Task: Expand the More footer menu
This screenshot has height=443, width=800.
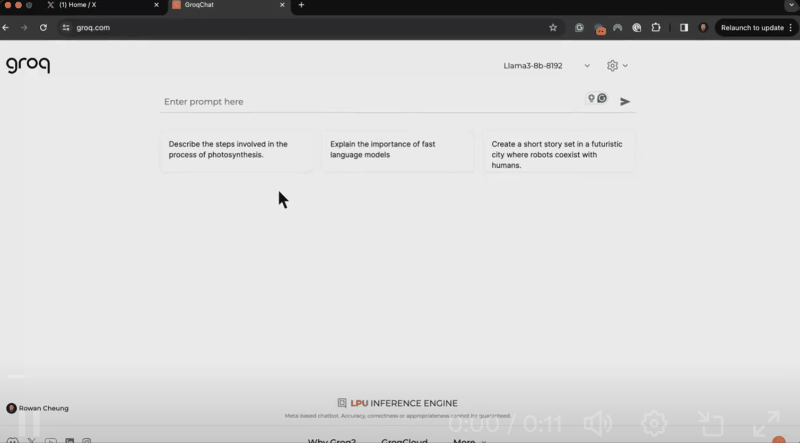Action: [469, 440]
